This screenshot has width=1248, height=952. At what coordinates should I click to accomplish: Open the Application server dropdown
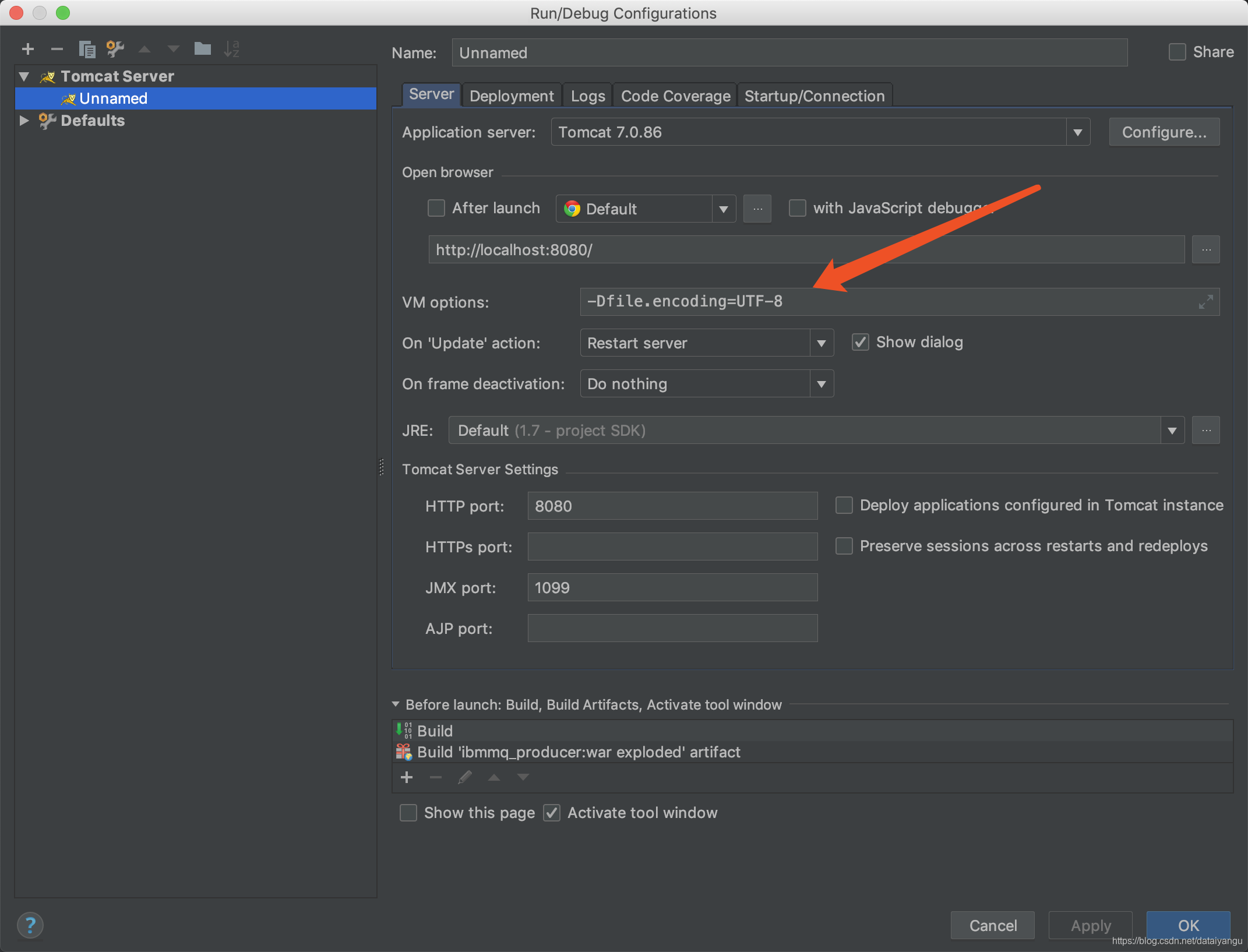1077,132
